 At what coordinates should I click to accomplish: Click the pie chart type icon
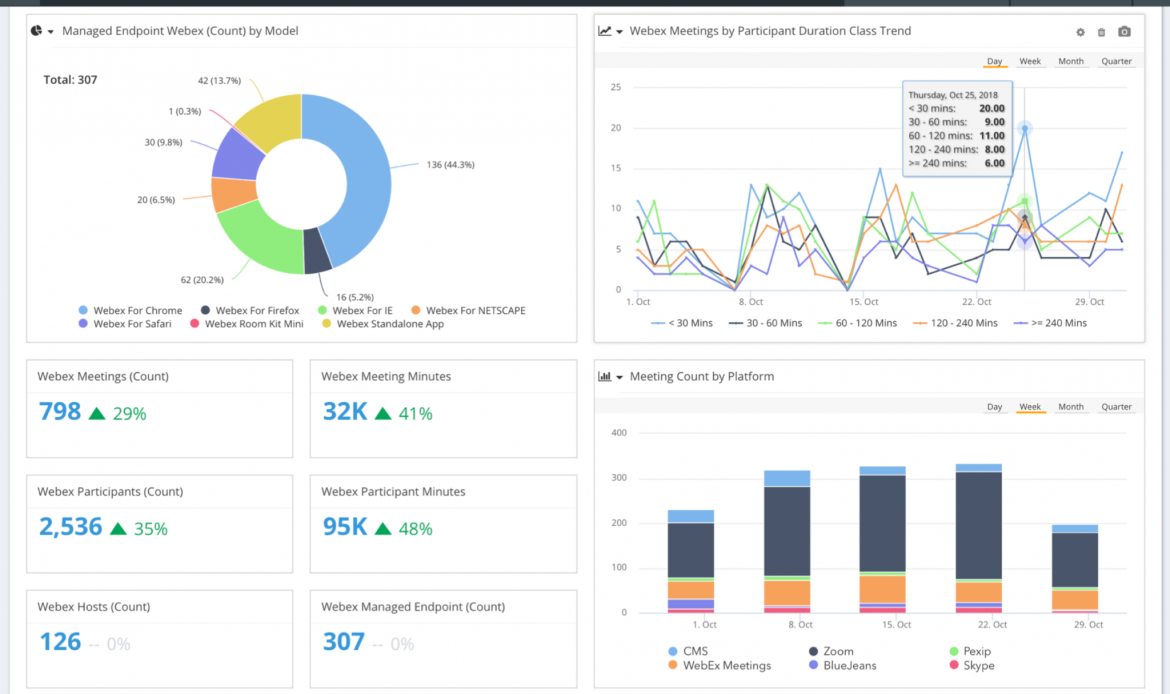[x=36, y=31]
